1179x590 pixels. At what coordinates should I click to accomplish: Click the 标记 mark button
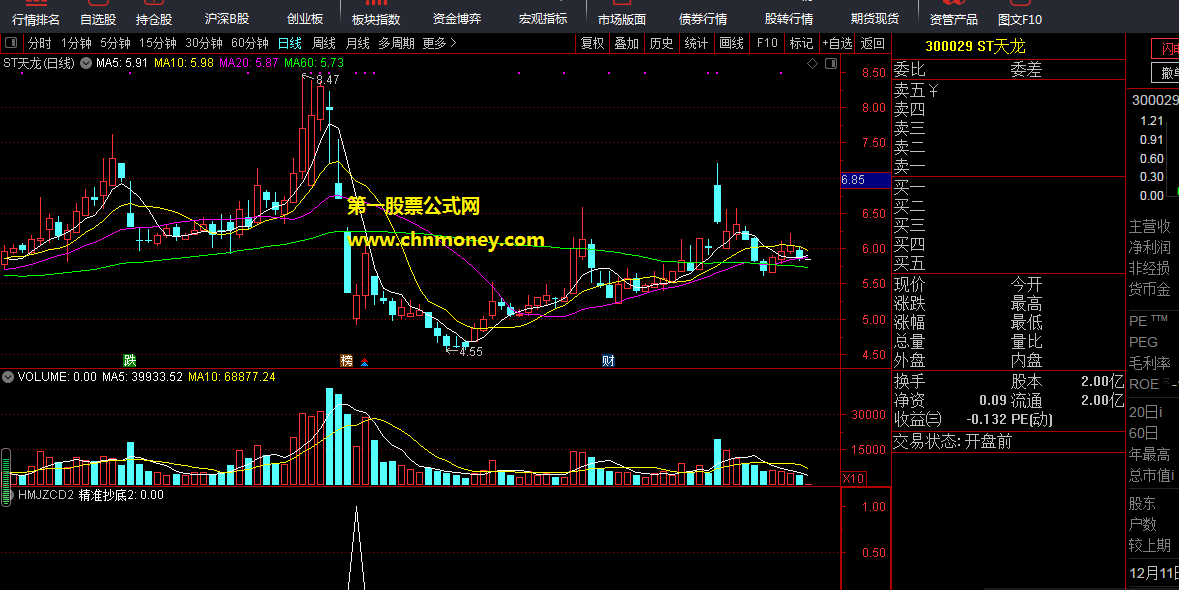(802, 44)
